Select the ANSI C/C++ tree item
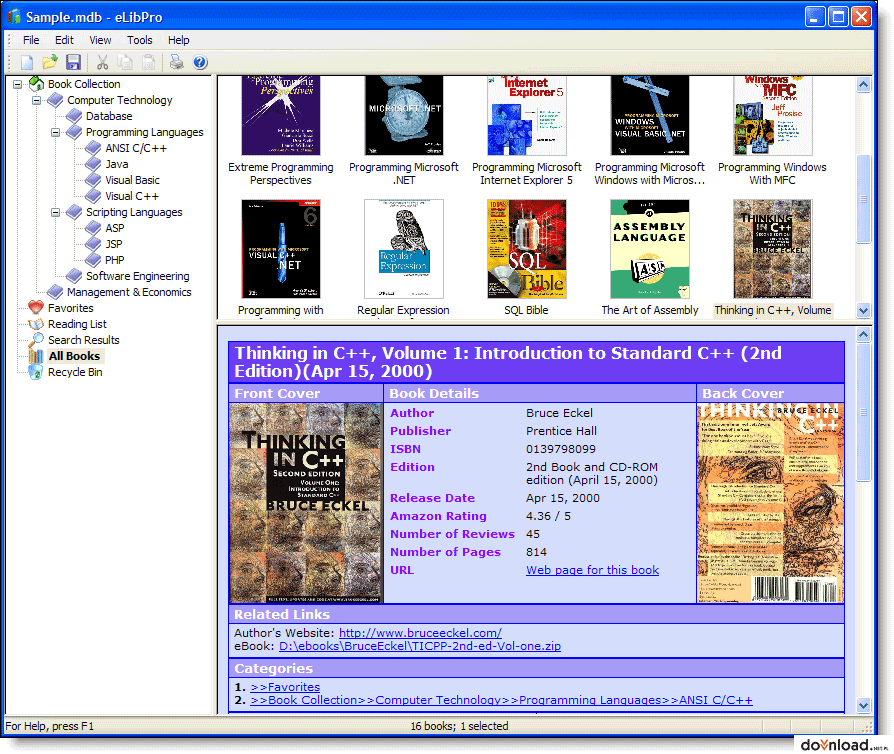Image resolution: width=894 pixels, height=754 pixels. (x=136, y=148)
